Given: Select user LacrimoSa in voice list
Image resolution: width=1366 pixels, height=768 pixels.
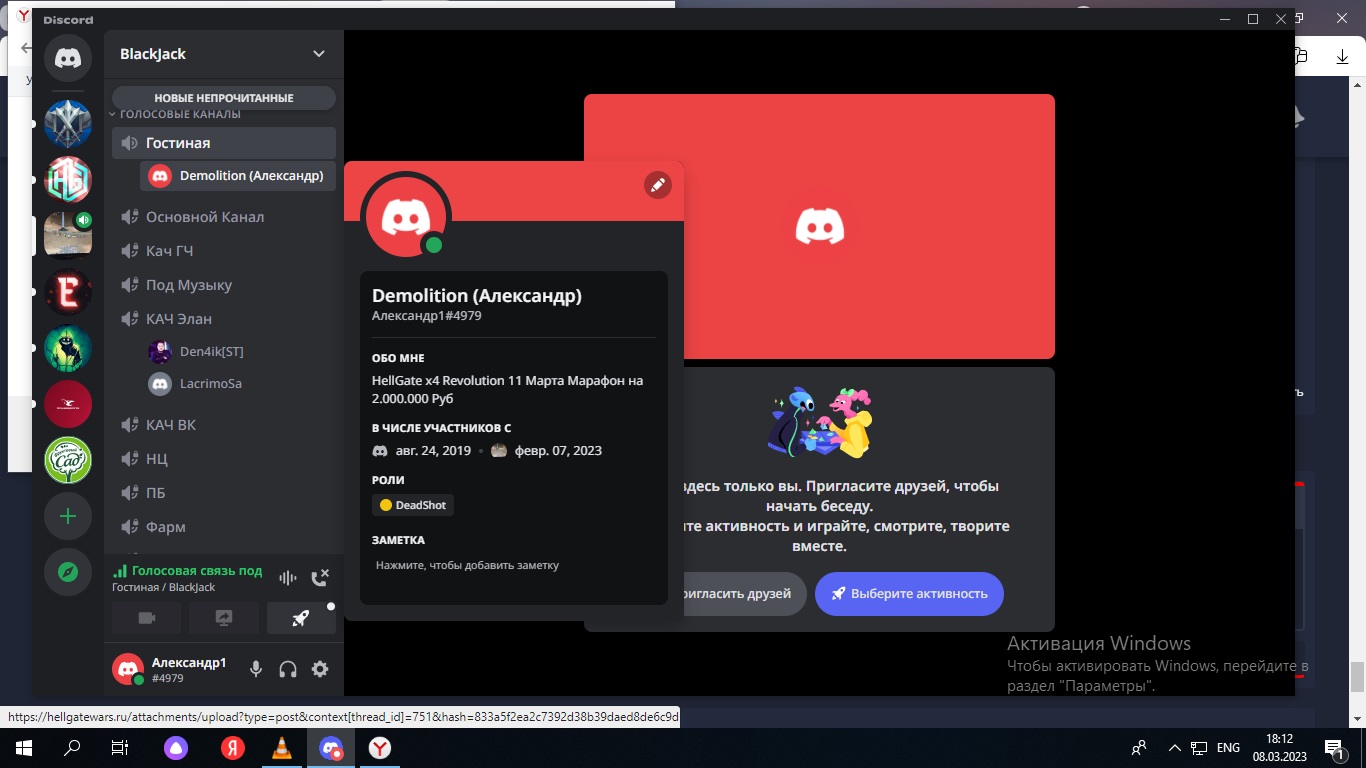Looking at the screenshot, I should point(238,384).
